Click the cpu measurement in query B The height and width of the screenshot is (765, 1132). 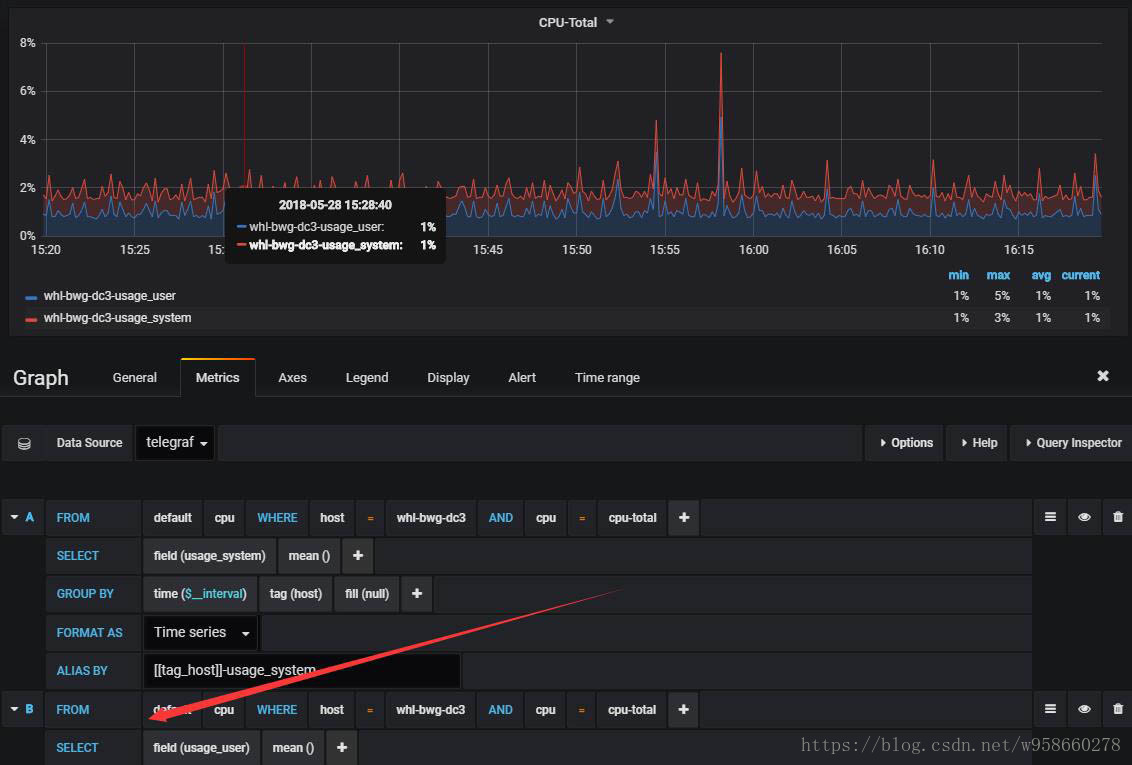(x=224, y=709)
